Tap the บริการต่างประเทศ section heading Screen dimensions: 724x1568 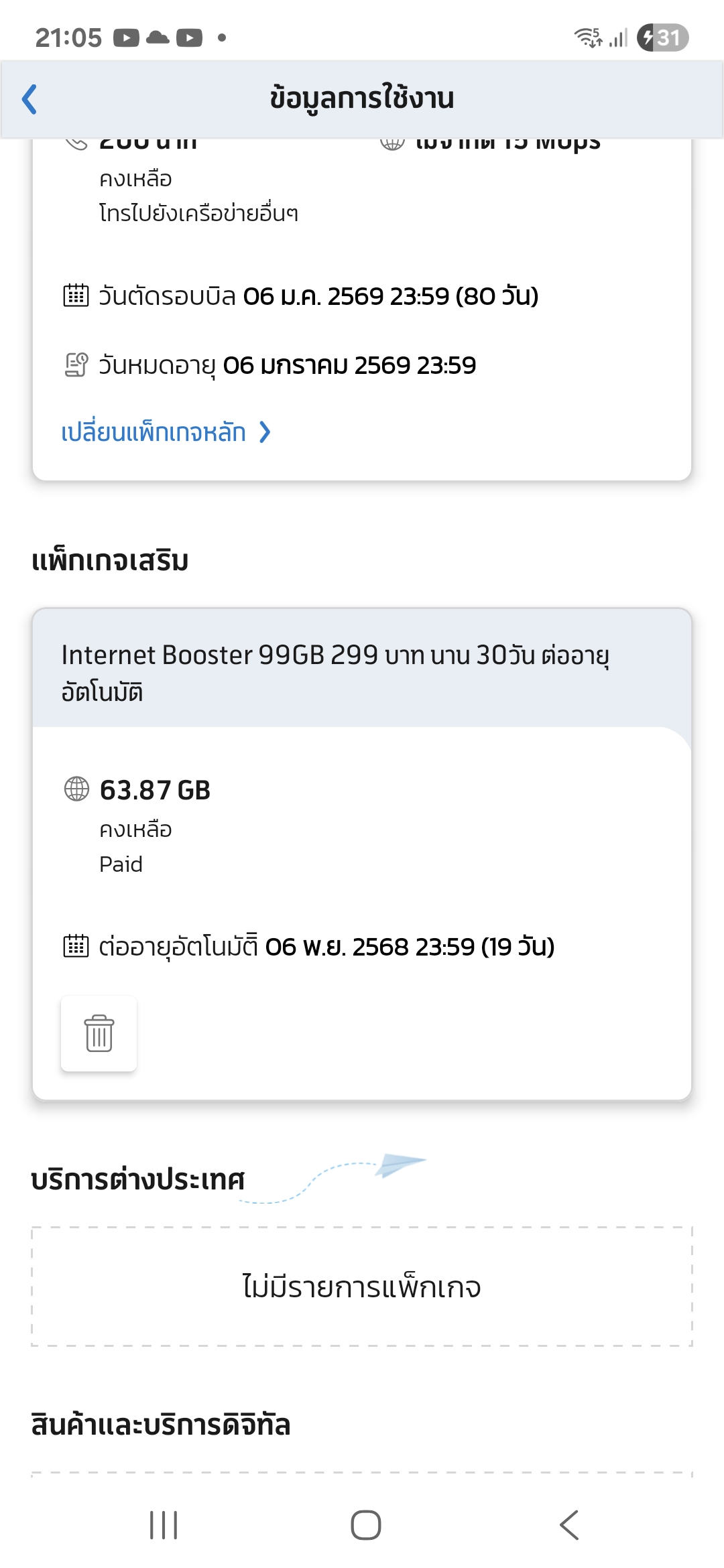pyautogui.click(x=138, y=1179)
